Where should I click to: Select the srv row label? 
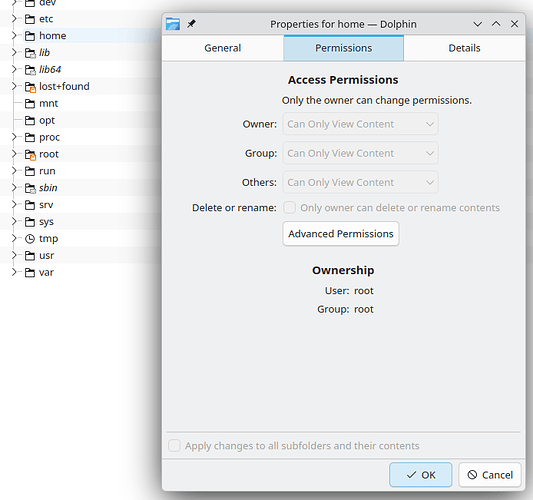click(46, 205)
